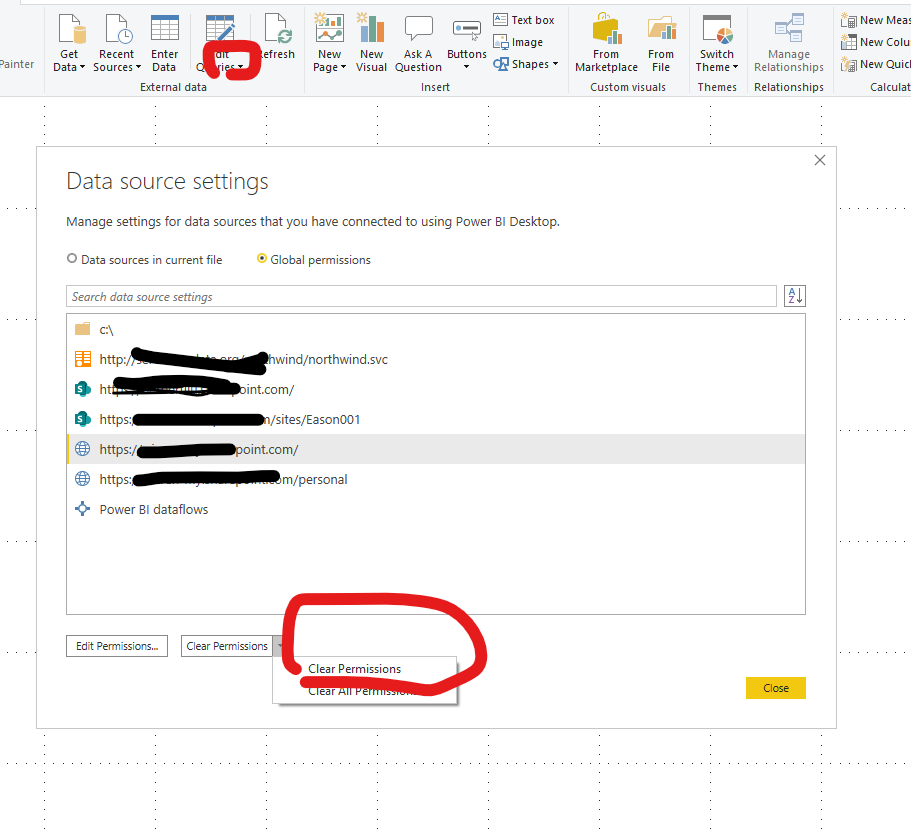Click the Clear Permissions split button

click(227, 646)
